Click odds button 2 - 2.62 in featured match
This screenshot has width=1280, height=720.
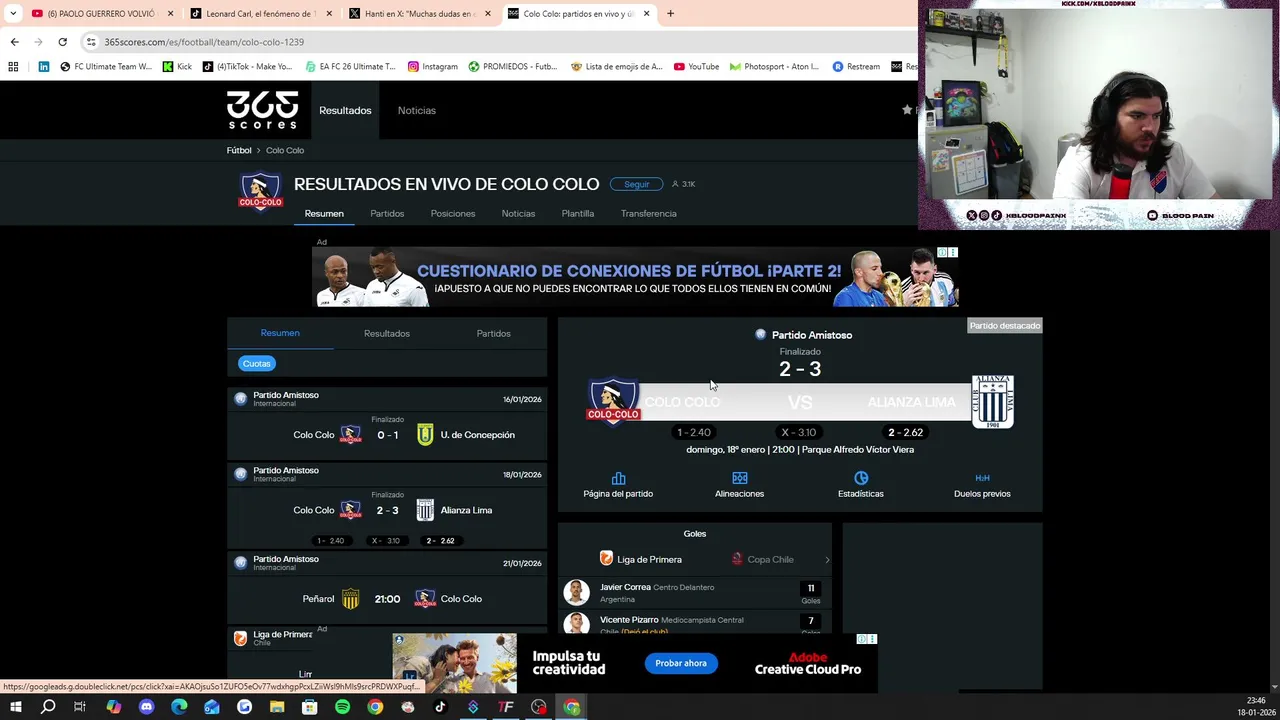tap(905, 432)
